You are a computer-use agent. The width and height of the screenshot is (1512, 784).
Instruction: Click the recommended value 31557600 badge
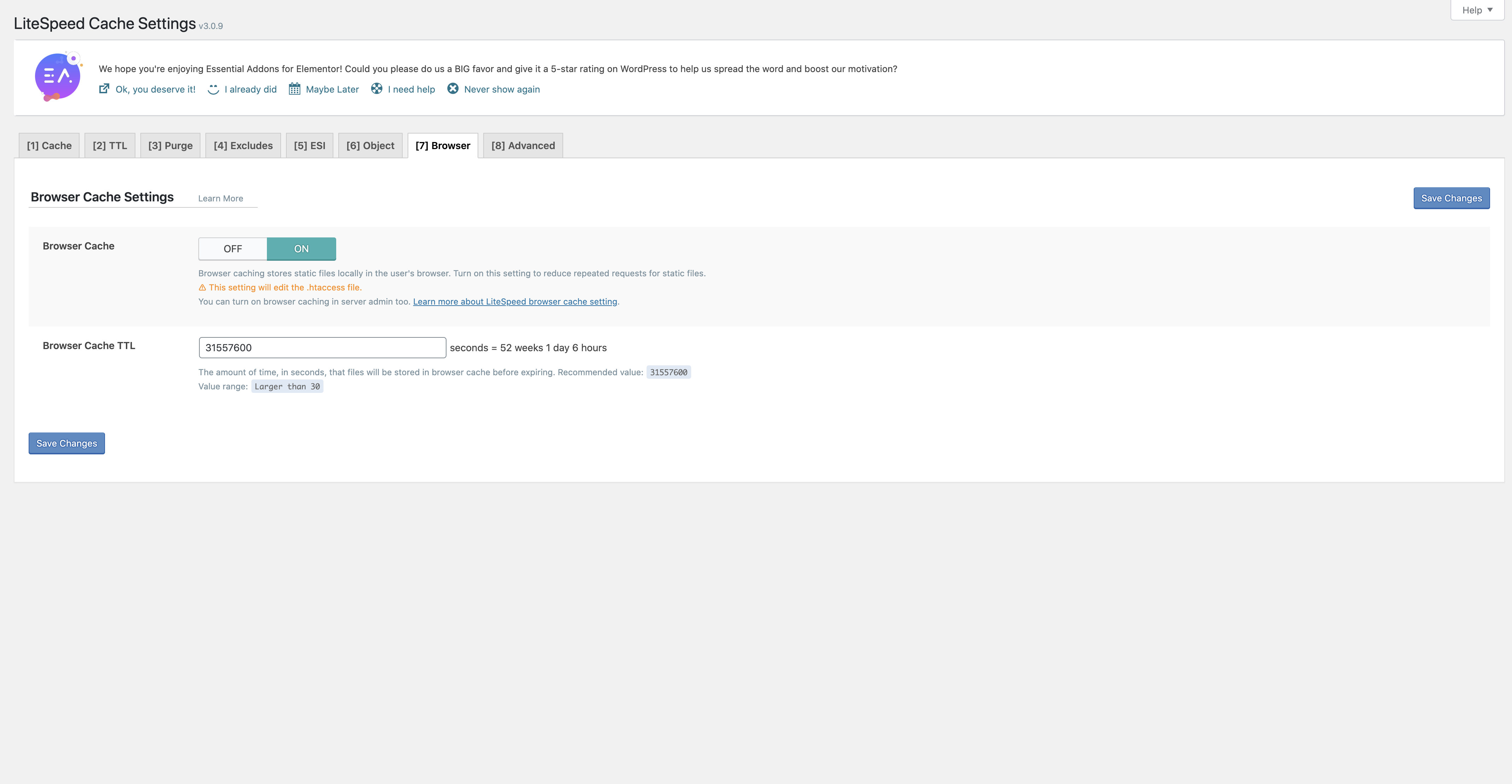(x=668, y=372)
